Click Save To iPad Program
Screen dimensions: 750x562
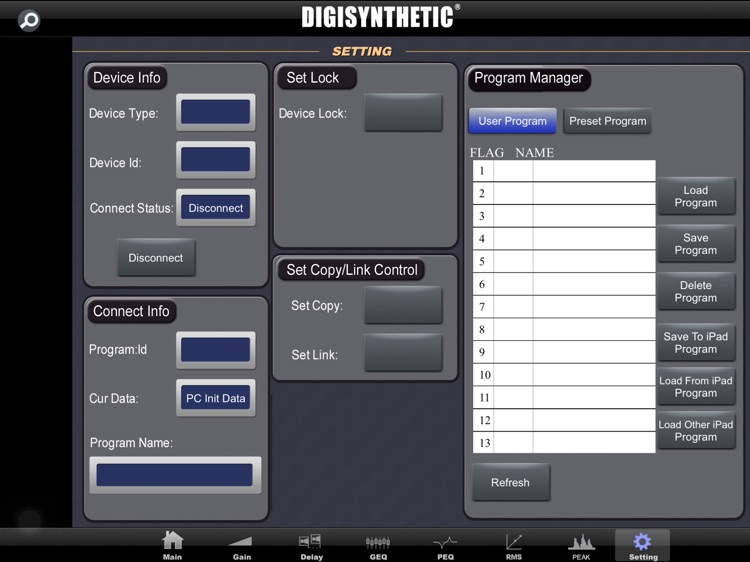[696, 342]
